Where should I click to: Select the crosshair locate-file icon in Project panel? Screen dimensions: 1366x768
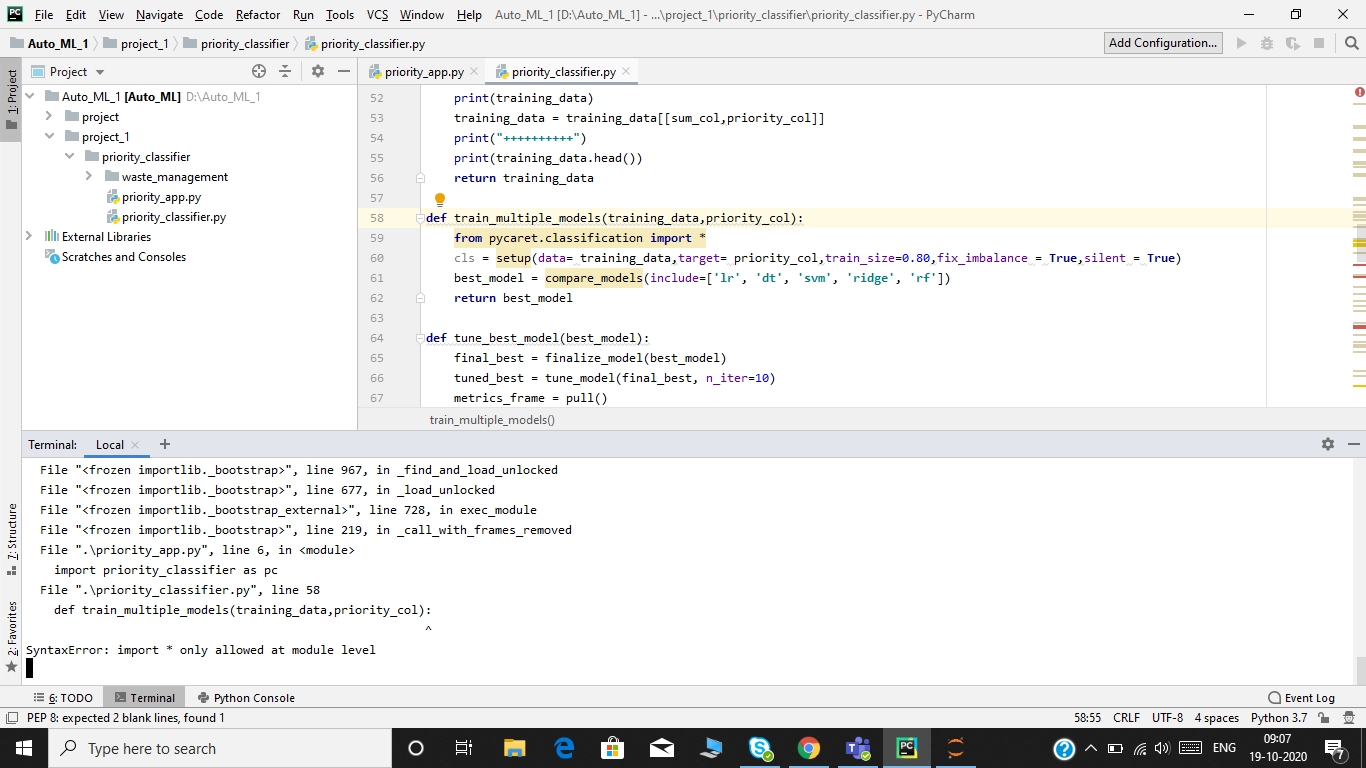click(259, 71)
